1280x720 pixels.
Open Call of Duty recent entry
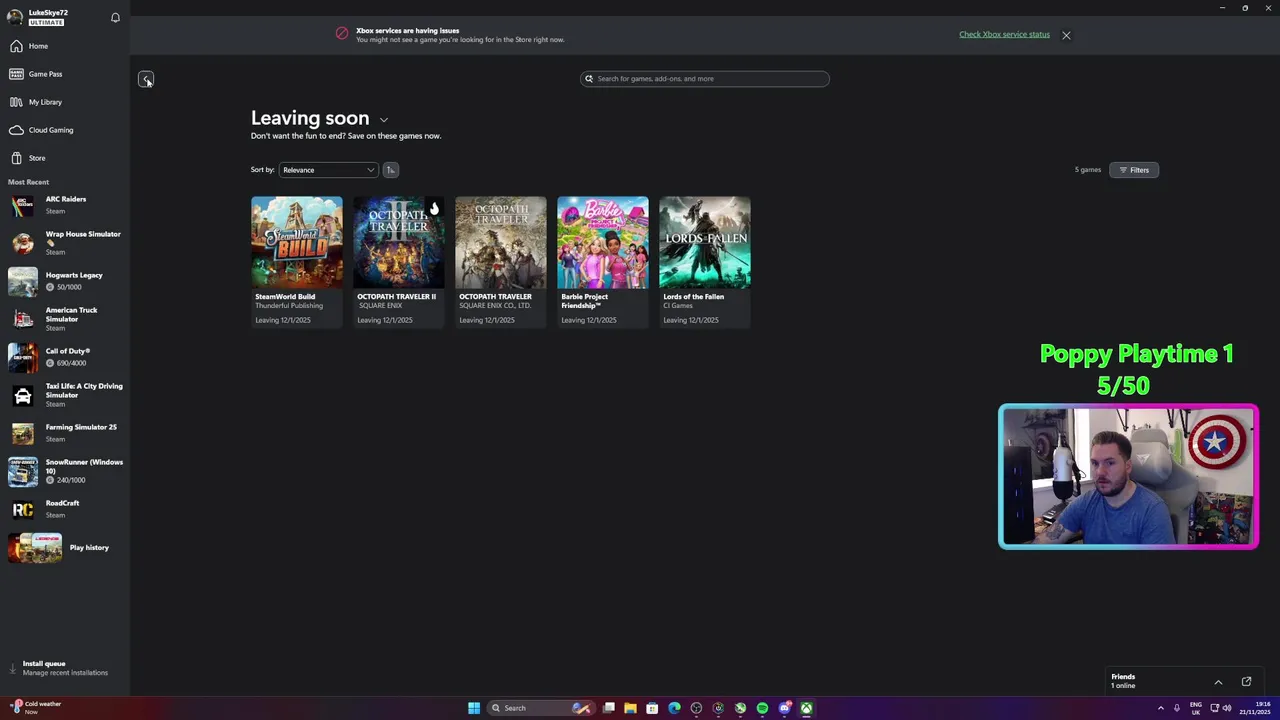coord(65,357)
